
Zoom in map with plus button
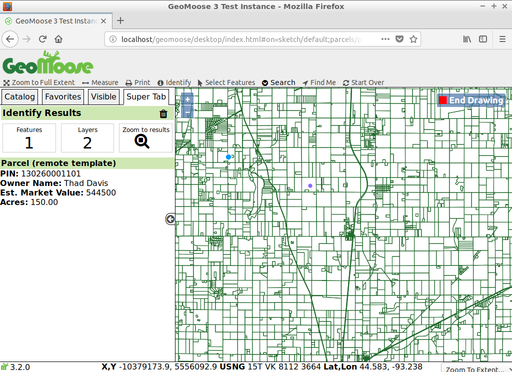[x=188, y=99]
